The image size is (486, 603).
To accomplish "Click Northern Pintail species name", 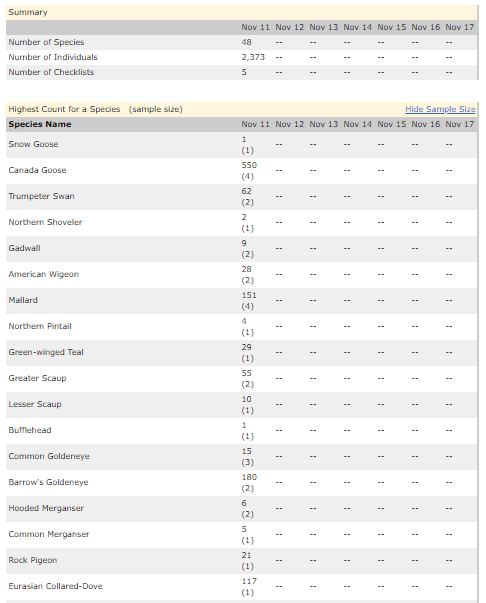I will tap(40, 326).
